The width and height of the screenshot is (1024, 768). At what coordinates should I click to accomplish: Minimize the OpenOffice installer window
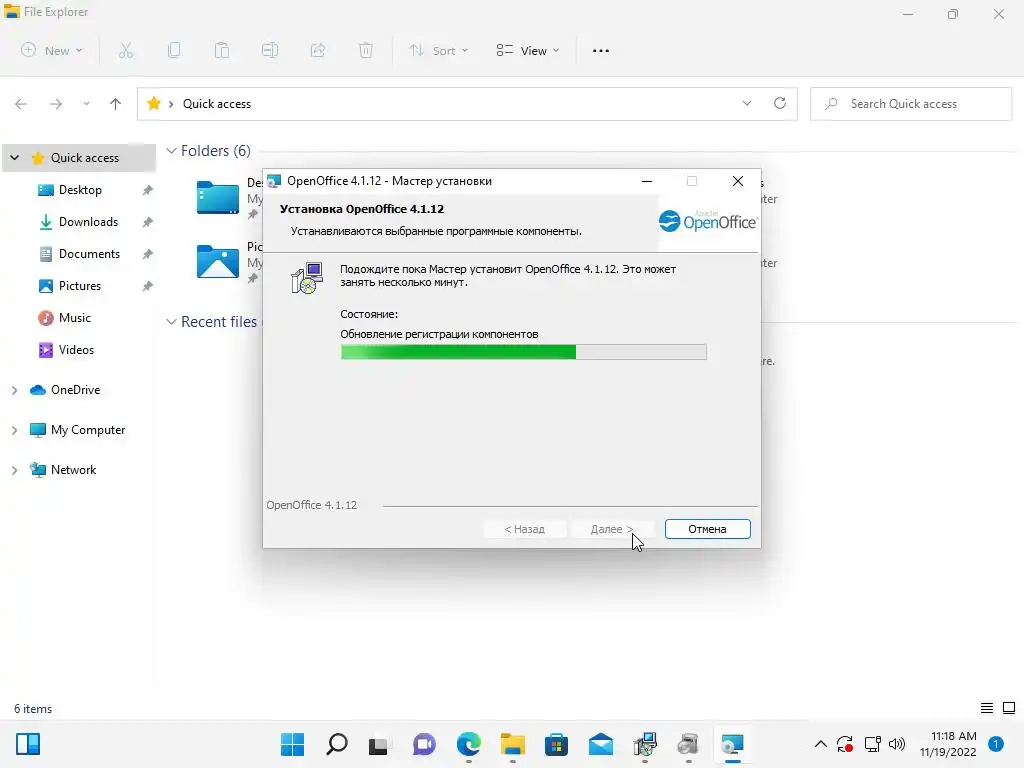coord(647,181)
